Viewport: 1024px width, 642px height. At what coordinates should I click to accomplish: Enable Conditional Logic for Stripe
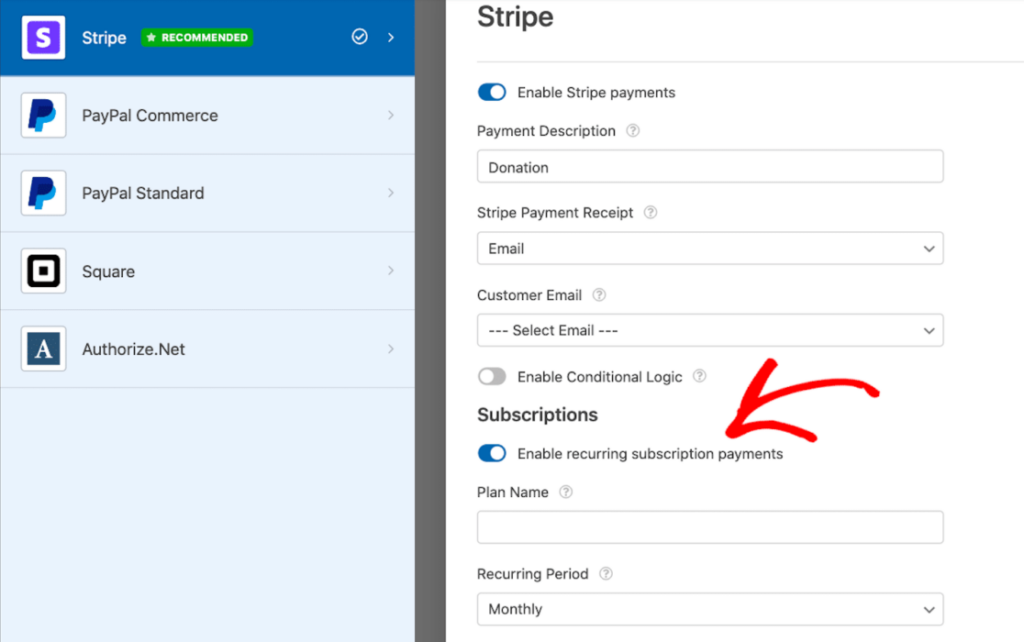(492, 376)
